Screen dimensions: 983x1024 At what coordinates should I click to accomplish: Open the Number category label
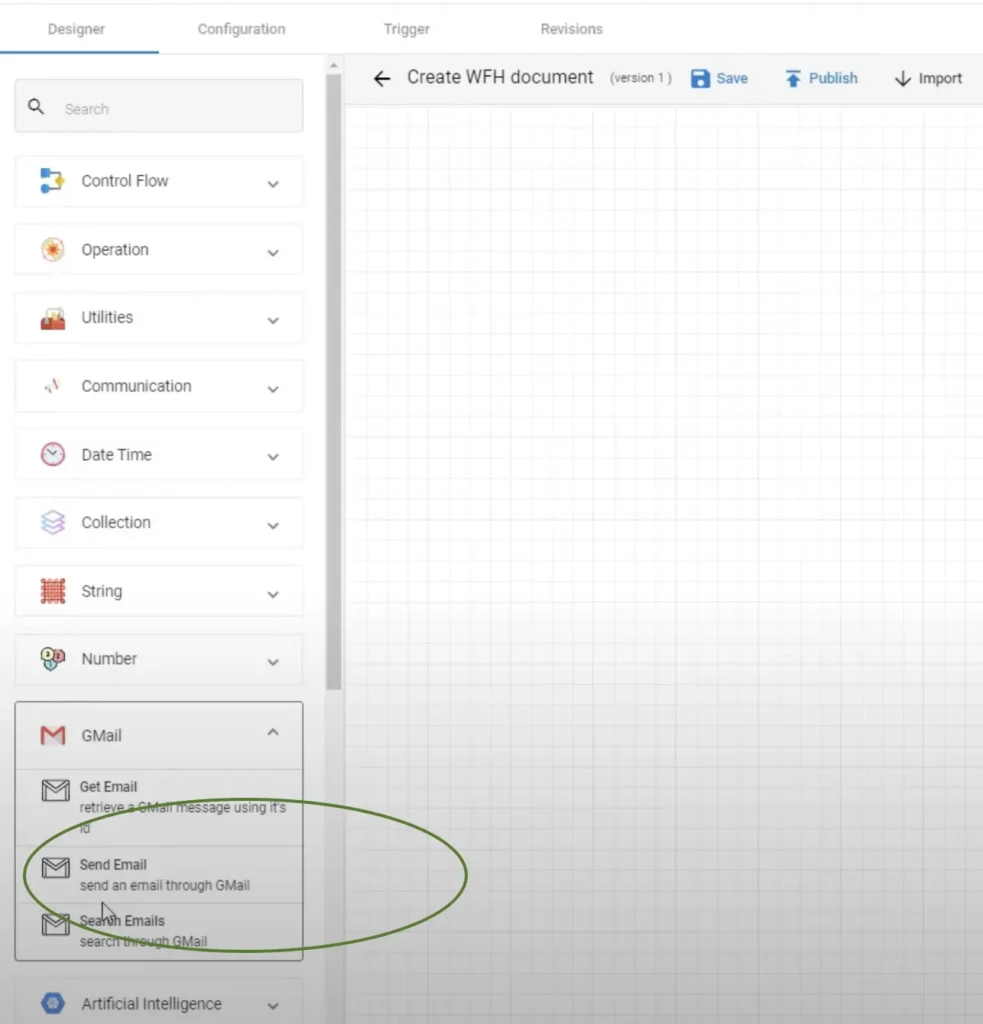tap(109, 658)
